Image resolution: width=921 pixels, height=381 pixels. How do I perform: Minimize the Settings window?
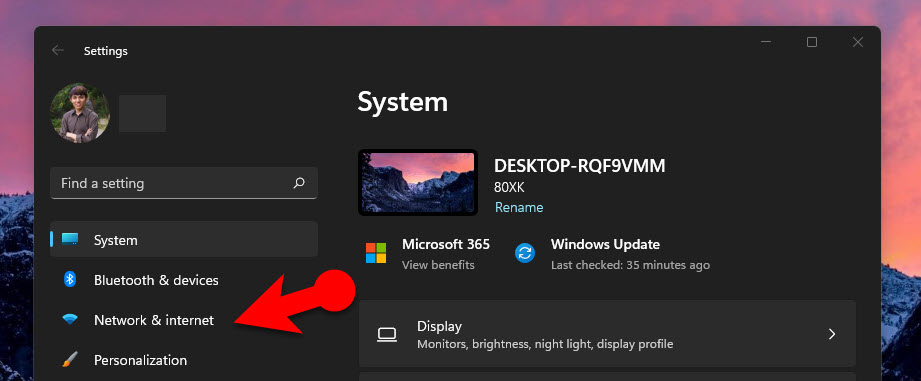[x=766, y=42]
